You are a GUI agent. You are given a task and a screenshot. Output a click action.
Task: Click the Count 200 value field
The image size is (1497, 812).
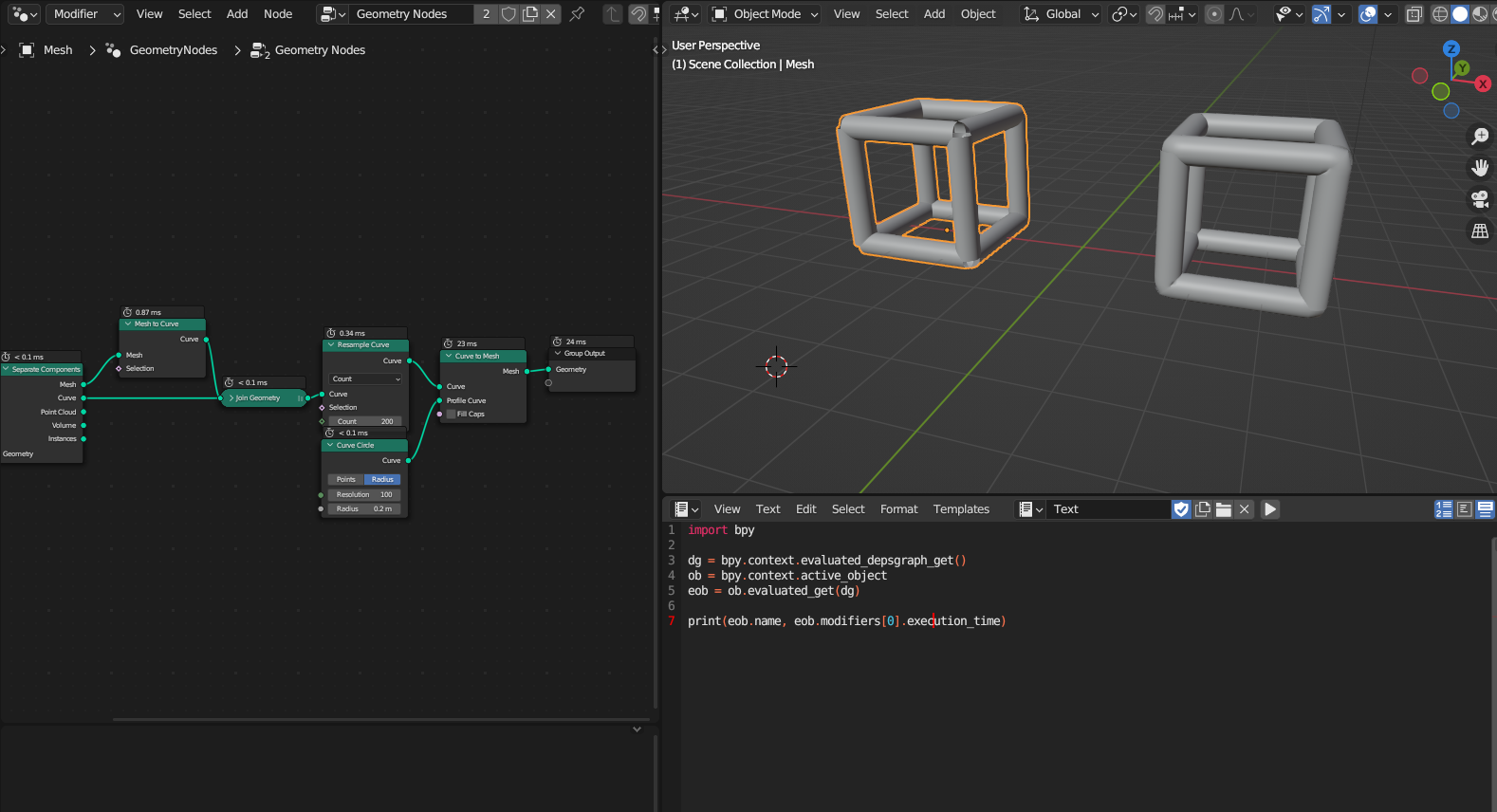(x=366, y=421)
